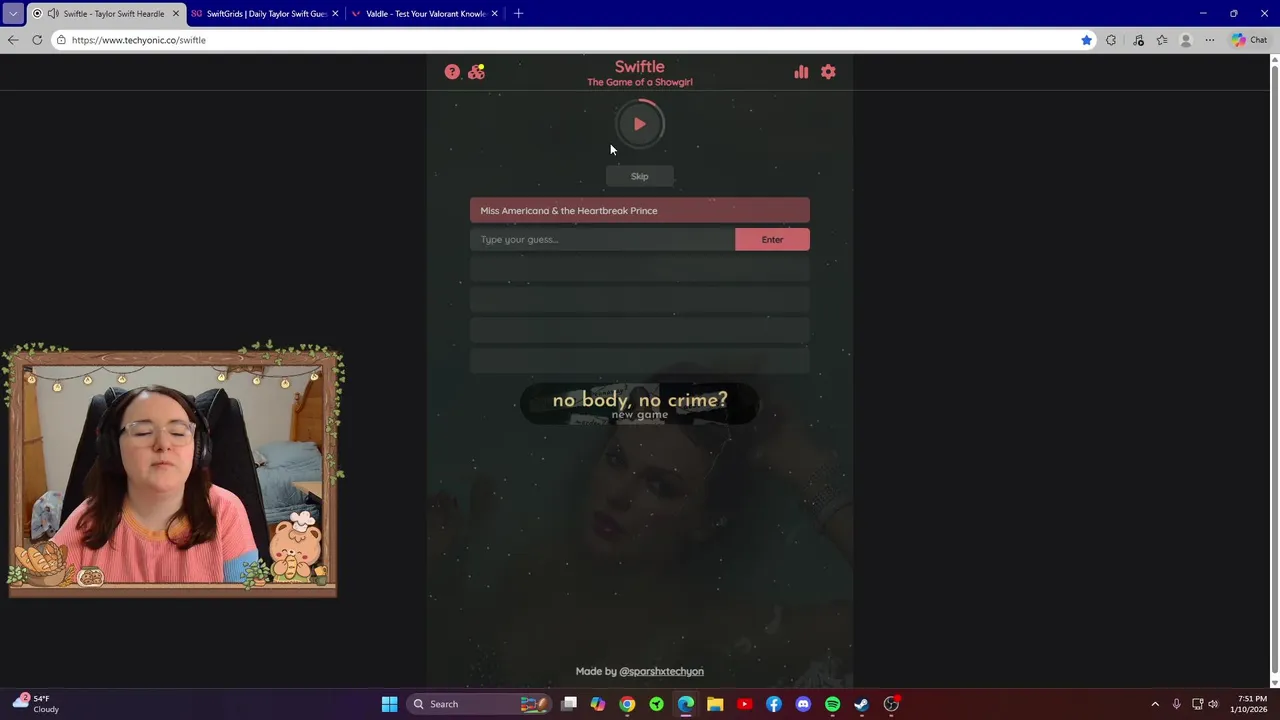Open the Copilot Chat button
This screenshot has height=720, width=1280.
tap(1250, 40)
